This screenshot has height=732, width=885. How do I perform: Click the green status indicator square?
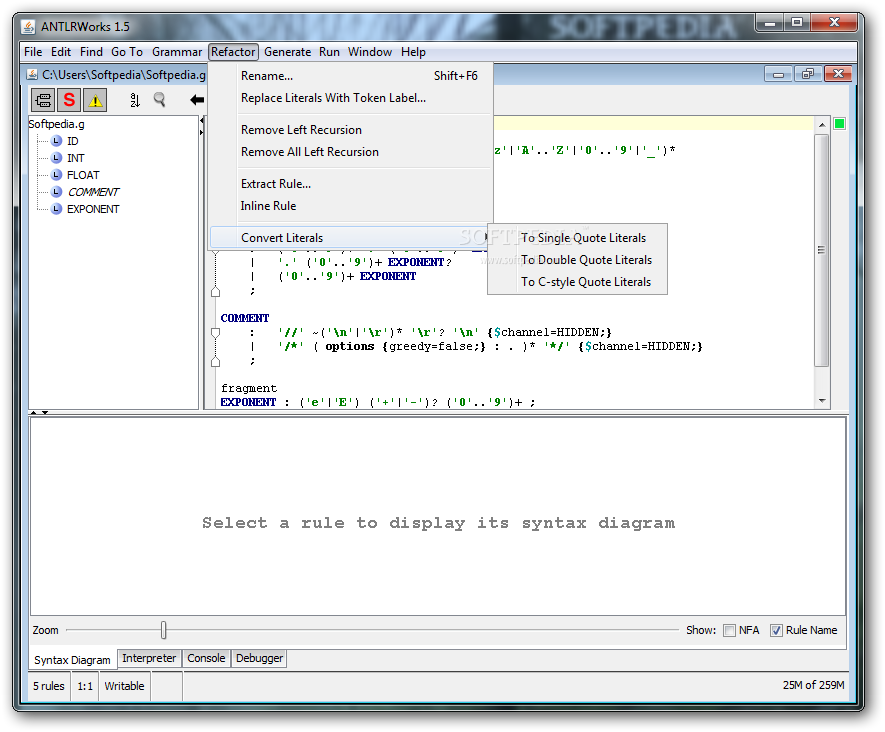(839, 124)
